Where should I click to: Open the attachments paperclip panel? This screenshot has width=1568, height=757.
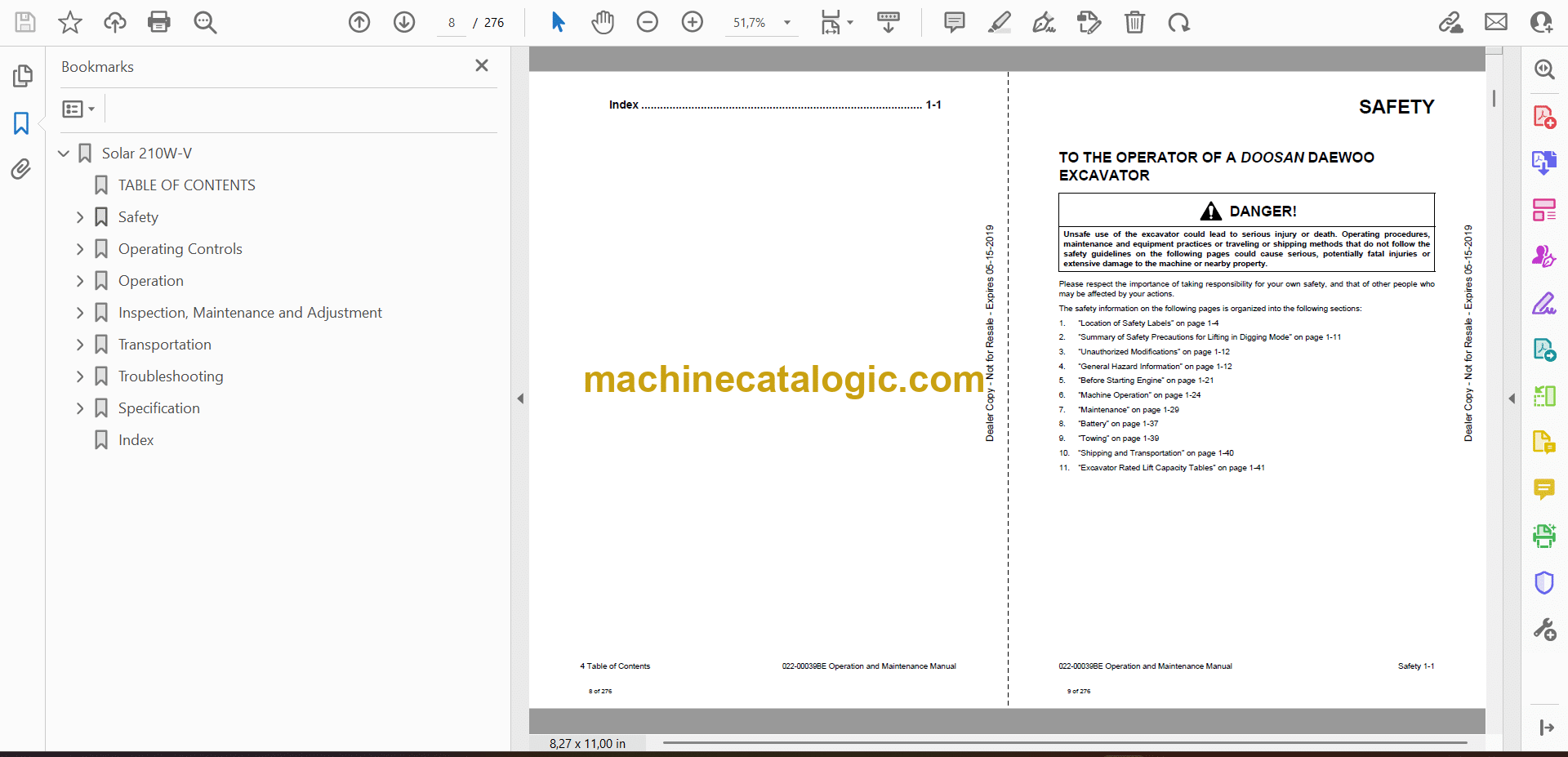[x=21, y=169]
